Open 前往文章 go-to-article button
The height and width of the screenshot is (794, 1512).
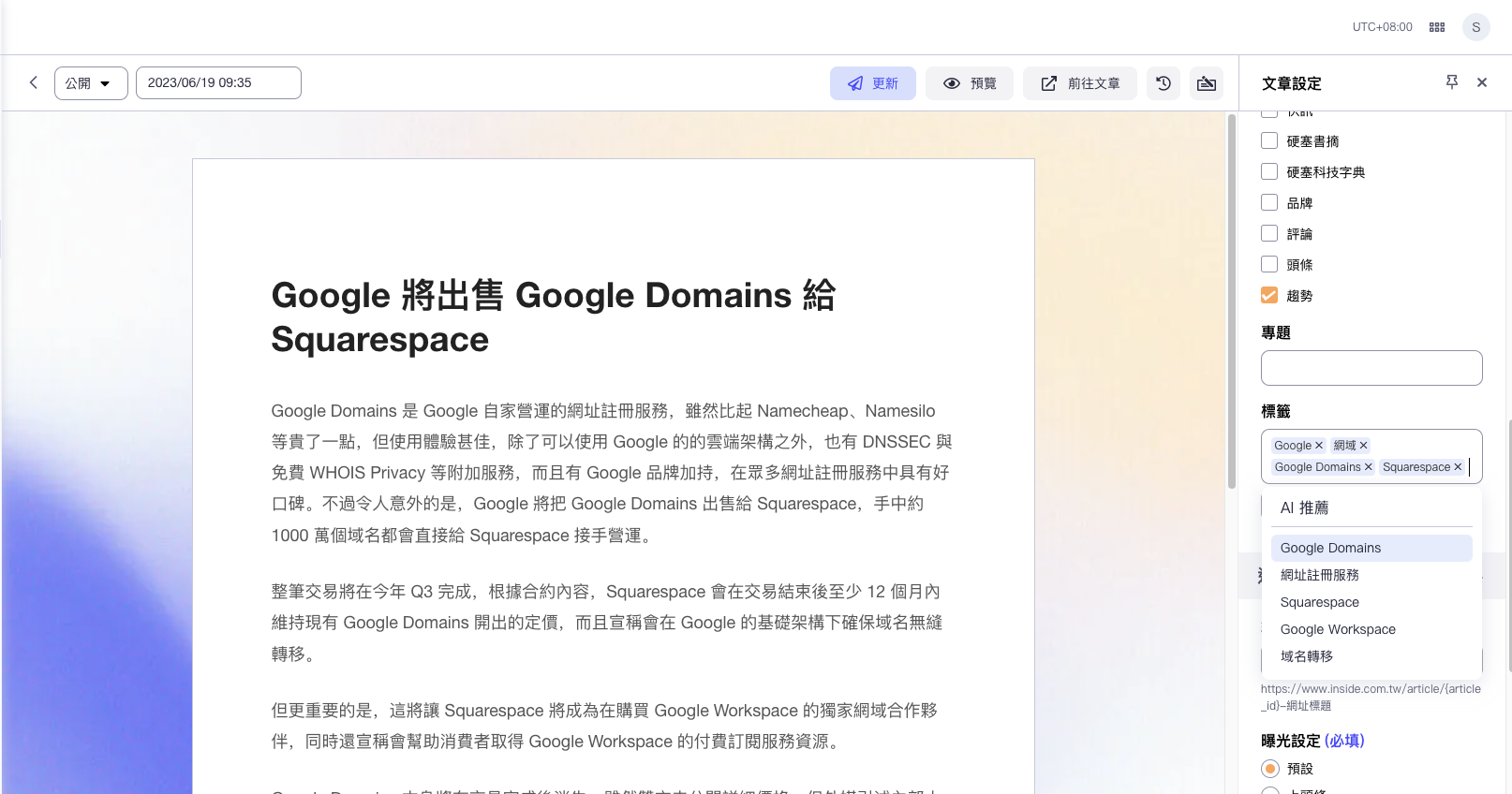pyautogui.click(x=1079, y=83)
